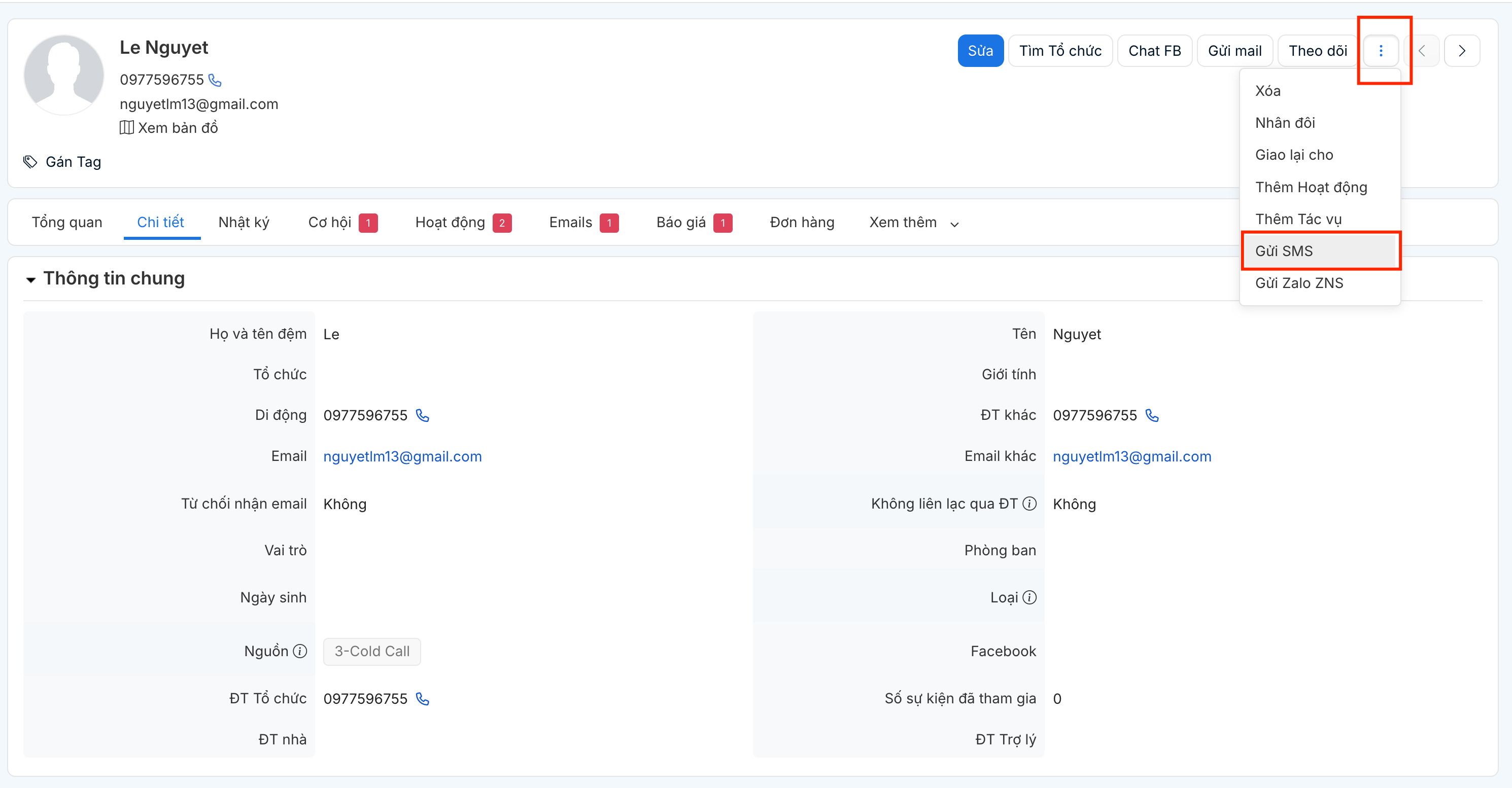Click the info icon next to Nguồn
Image resolution: width=1512 pixels, height=788 pixels.
click(x=300, y=651)
